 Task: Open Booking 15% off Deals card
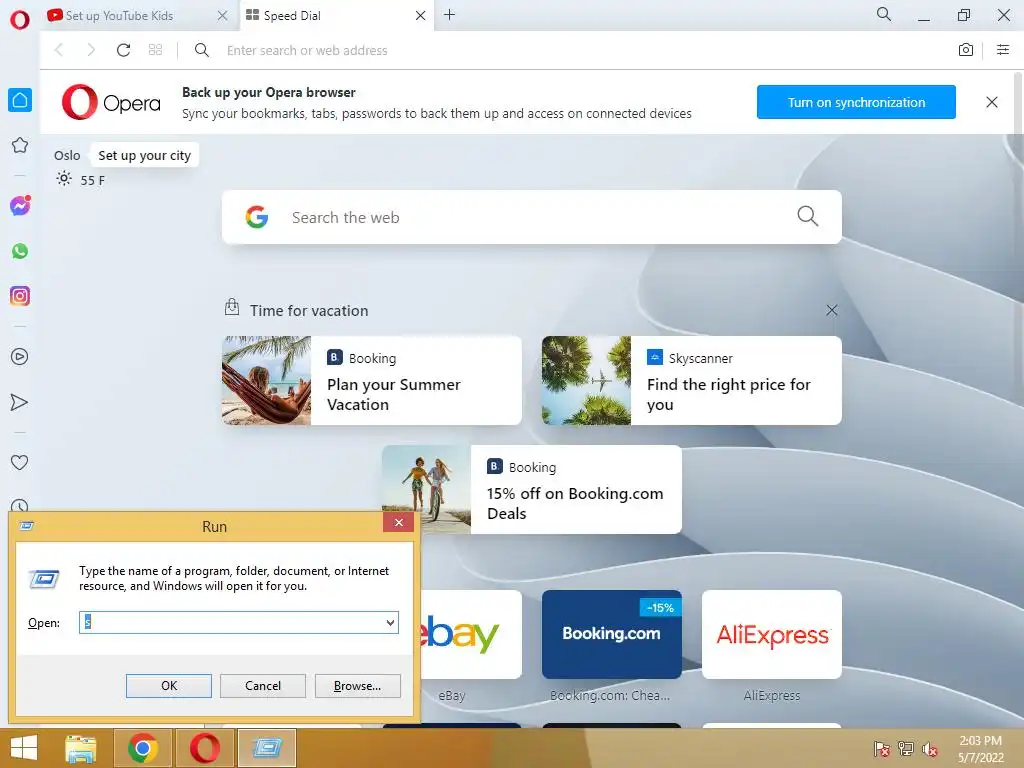click(532, 490)
